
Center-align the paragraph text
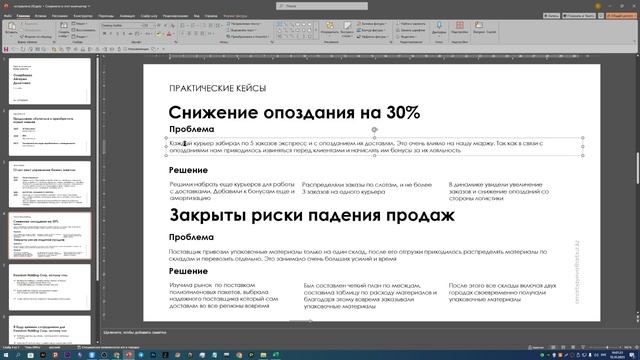pos(190,33)
